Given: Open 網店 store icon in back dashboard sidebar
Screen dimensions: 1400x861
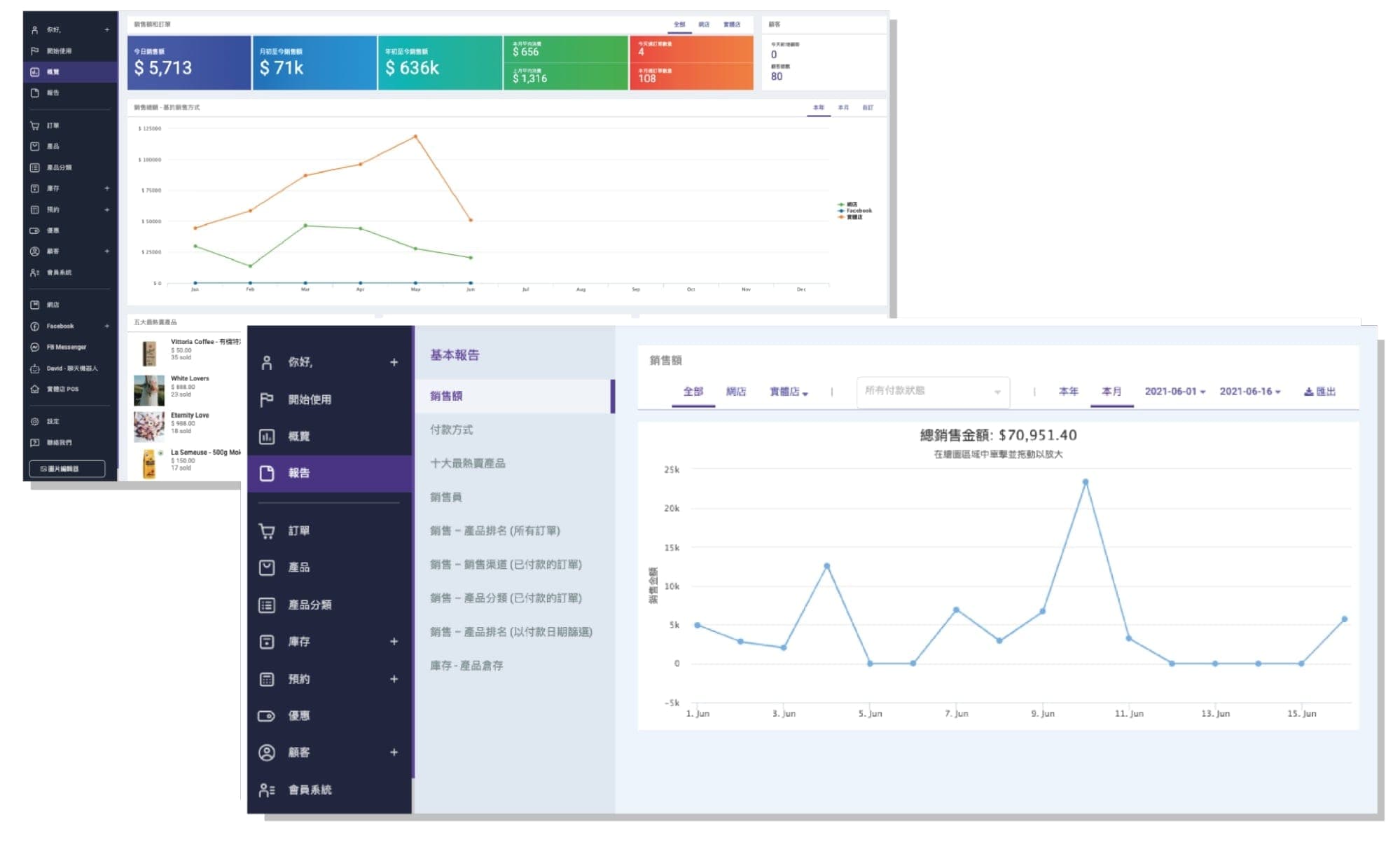Looking at the screenshot, I should tap(34, 305).
